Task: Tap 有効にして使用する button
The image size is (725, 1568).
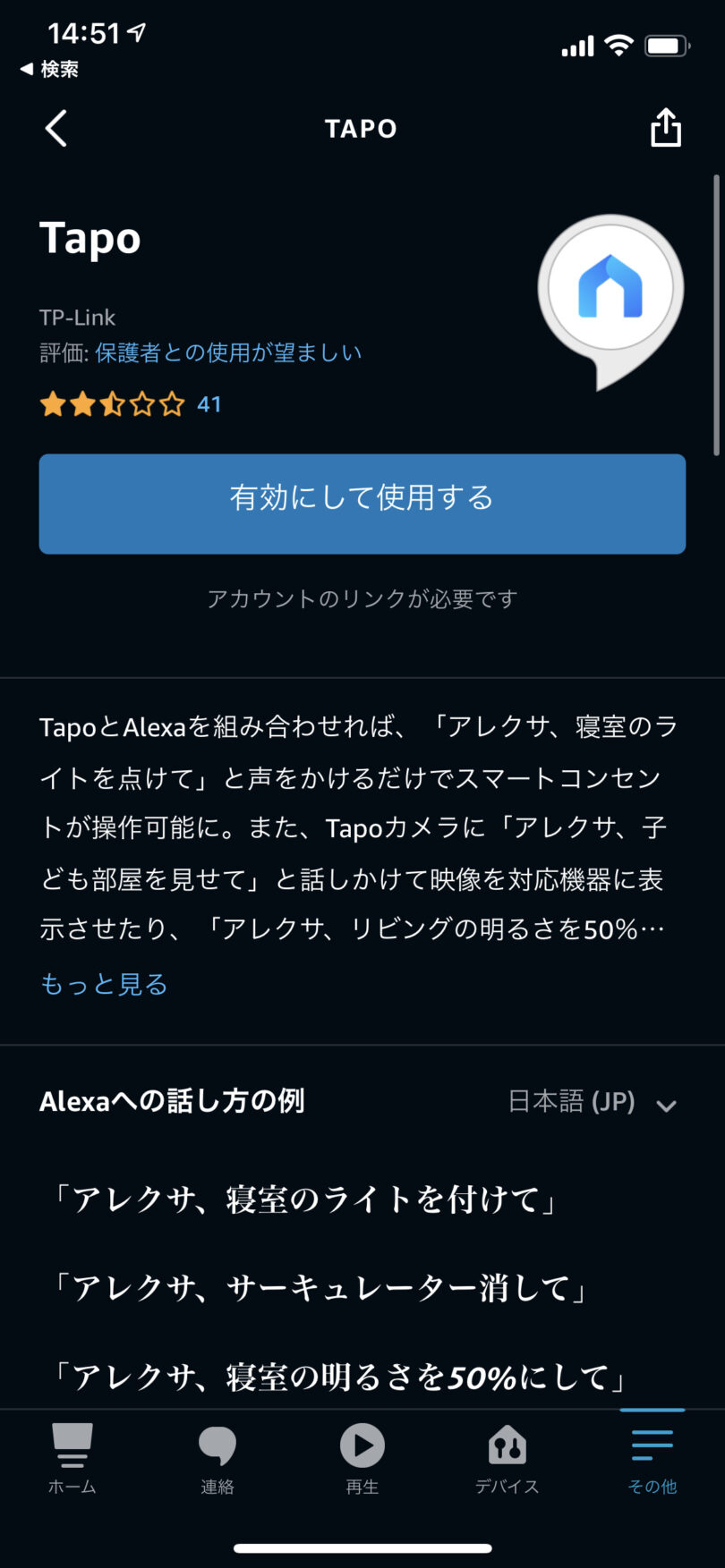Action: coord(362,504)
